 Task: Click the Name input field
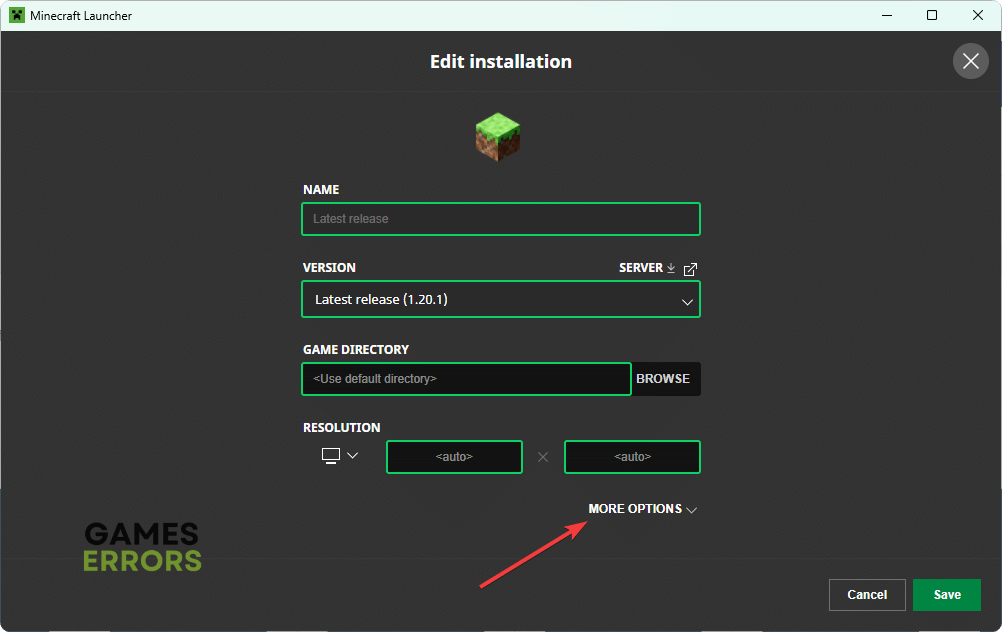[501, 219]
